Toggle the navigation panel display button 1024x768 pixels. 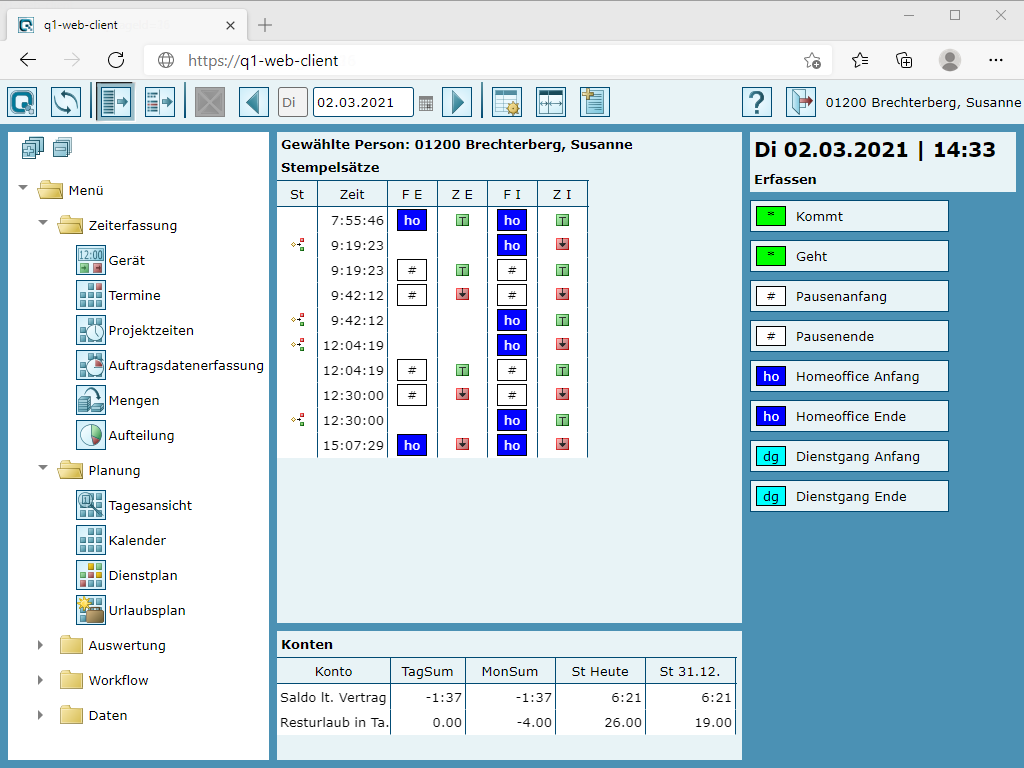tap(116, 102)
